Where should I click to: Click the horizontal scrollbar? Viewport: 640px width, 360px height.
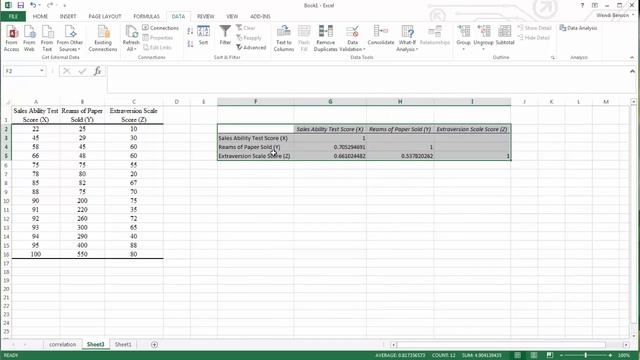pos(501,345)
